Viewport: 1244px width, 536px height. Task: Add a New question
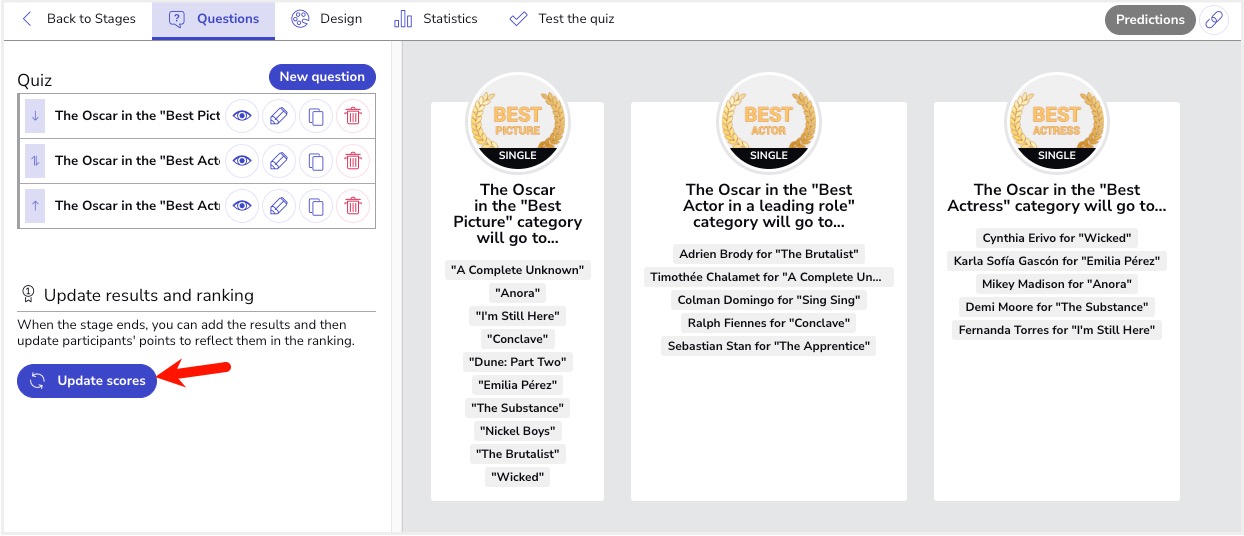click(322, 77)
